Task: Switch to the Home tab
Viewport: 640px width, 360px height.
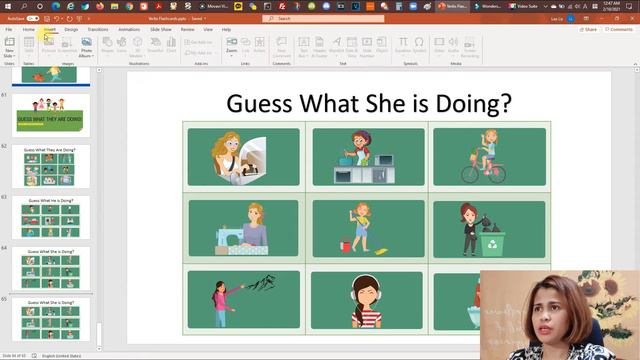Action: click(29, 29)
